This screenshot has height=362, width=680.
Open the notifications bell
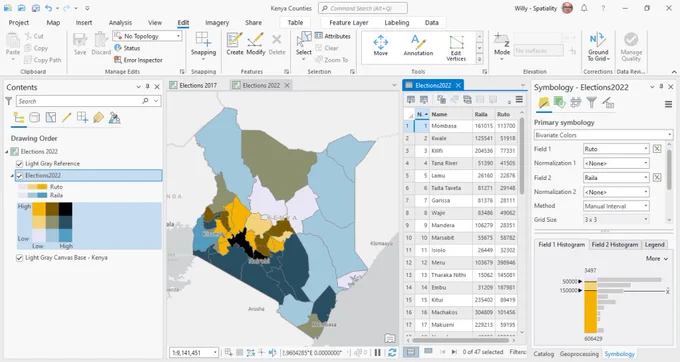(584, 8)
